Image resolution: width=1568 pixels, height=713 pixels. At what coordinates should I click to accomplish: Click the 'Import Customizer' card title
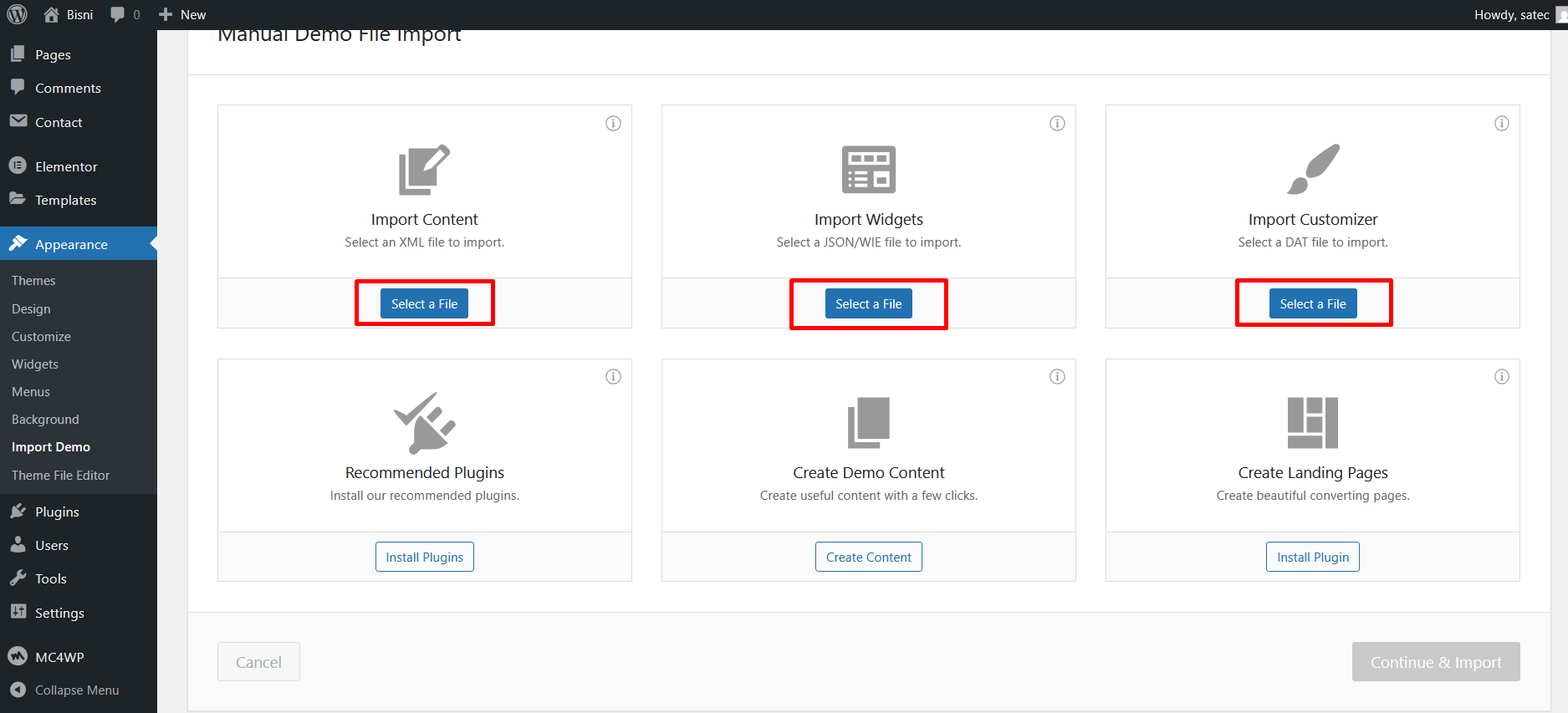(x=1313, y=219)
